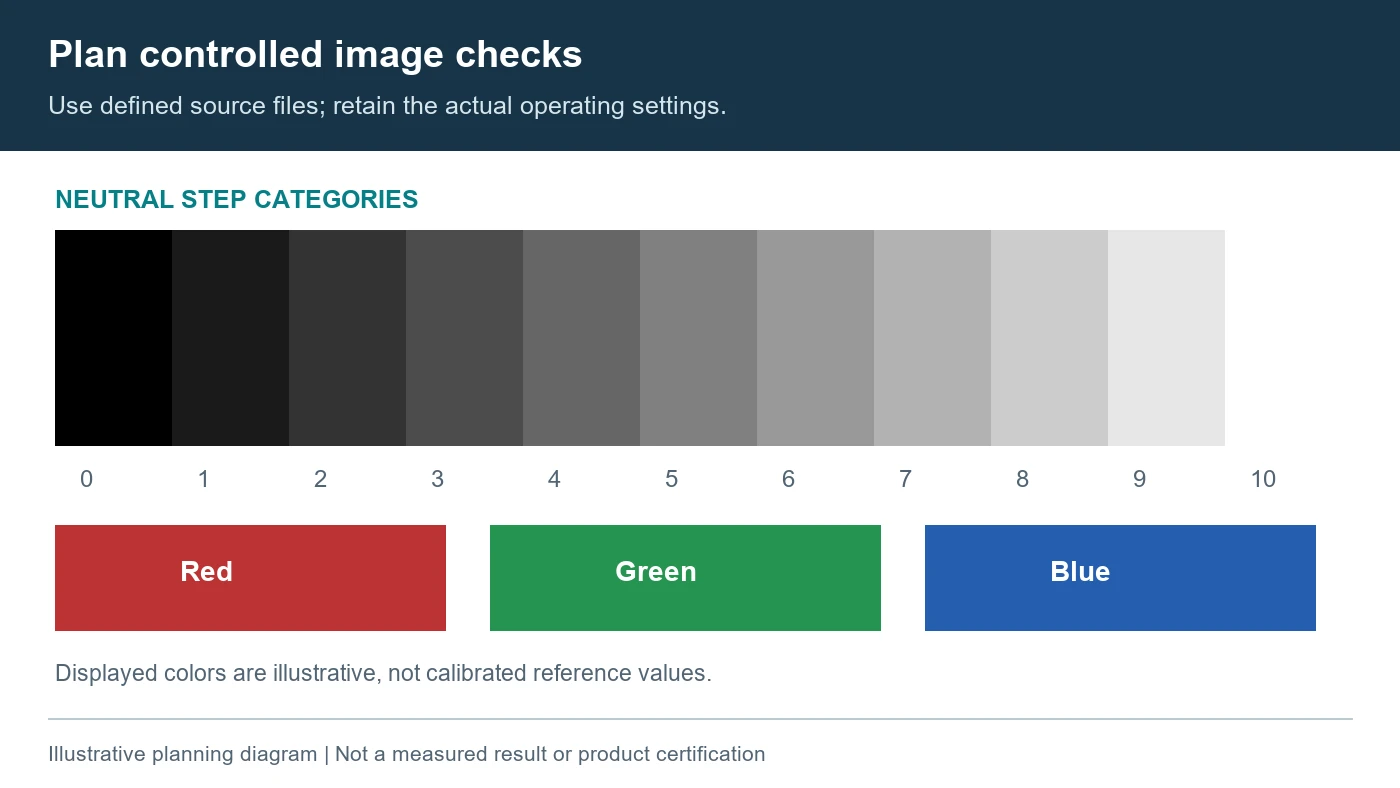This screenshot has width=1400, height=788.
Task: Choose the light gray swatch above label 7
Action: [x=932, y=338]
